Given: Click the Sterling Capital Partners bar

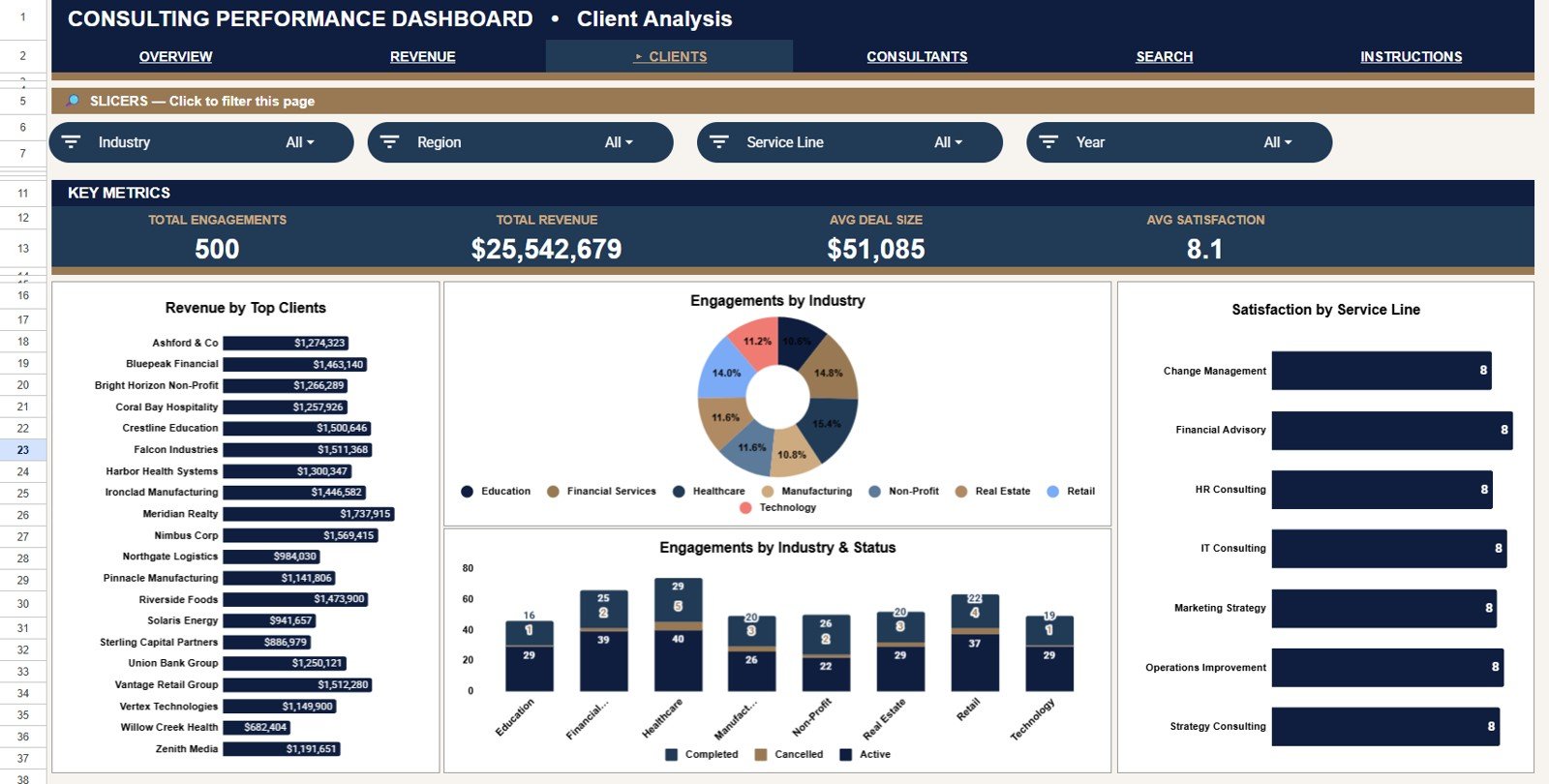Looking at the screenshot, I should point(266,643).
